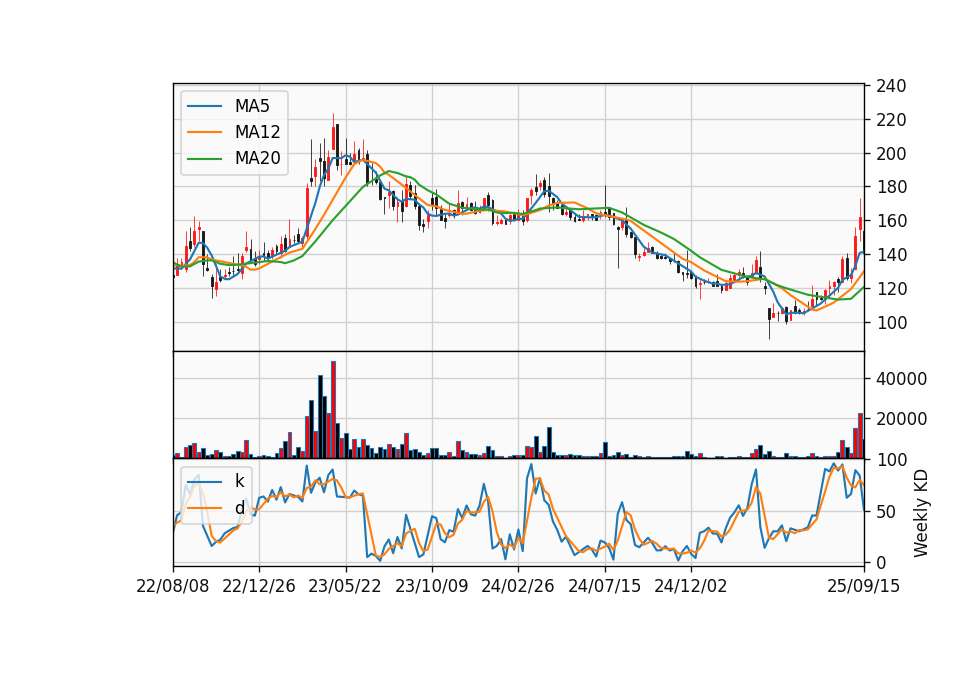Click the 240 price axis label
Viewport: 960px width, 690px height.
[891, 86]
